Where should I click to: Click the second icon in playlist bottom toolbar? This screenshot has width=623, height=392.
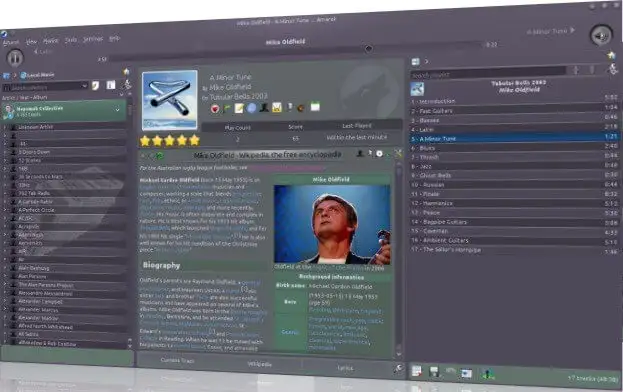434,371
